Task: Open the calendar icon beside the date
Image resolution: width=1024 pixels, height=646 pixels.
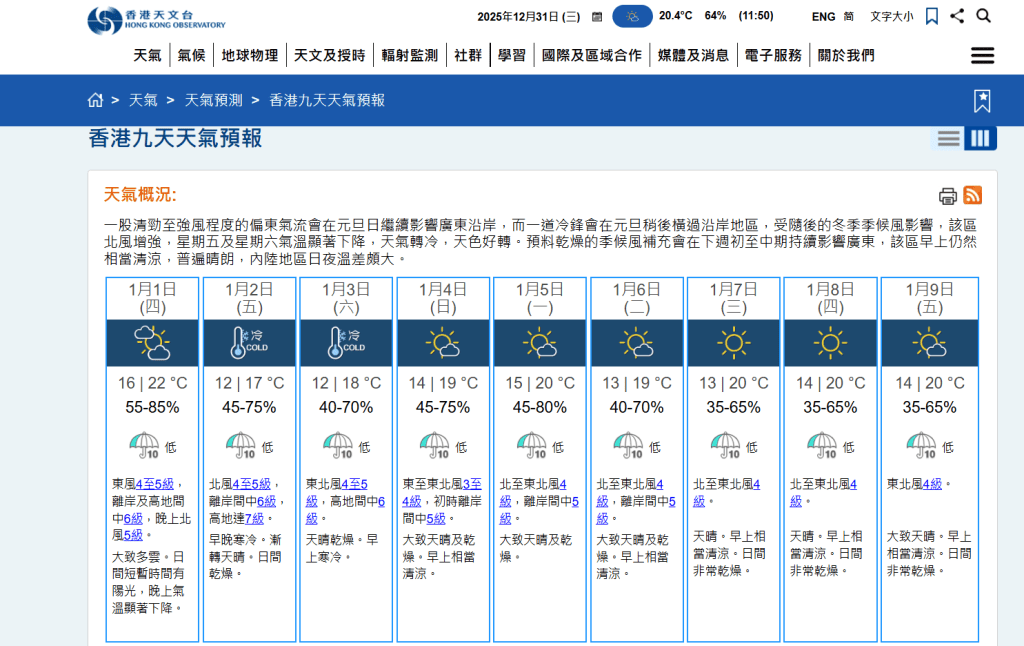Action: (x=597, y=17)
